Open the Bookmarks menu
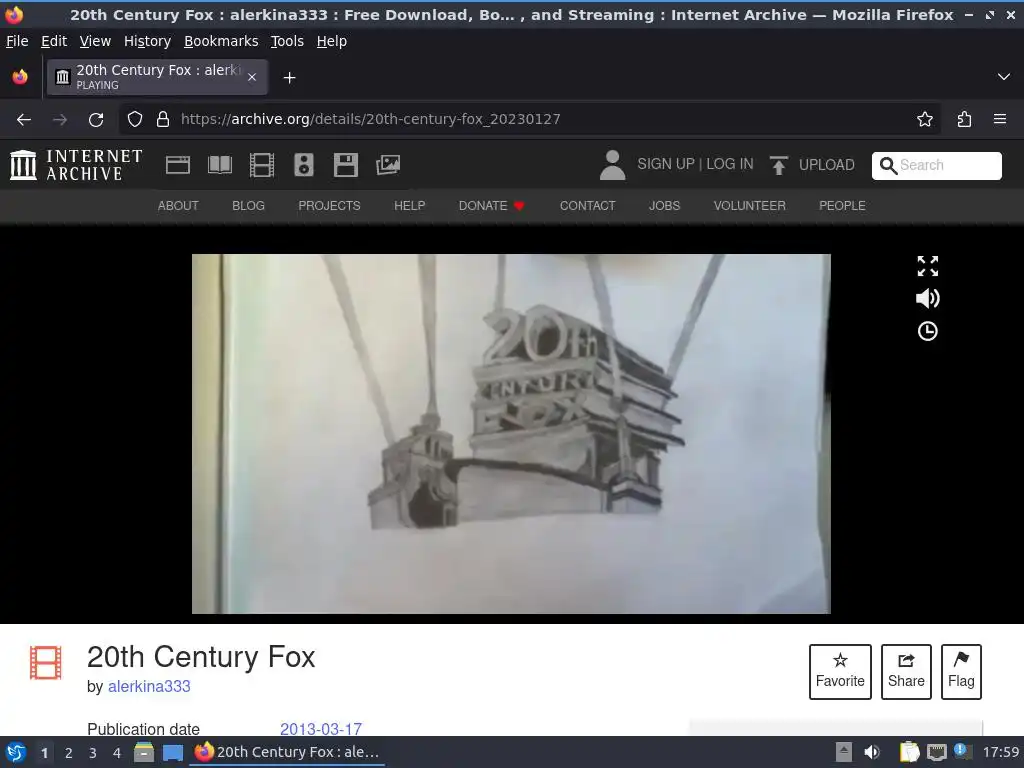This screenshot has height=768, width=1024. (221, 41)
